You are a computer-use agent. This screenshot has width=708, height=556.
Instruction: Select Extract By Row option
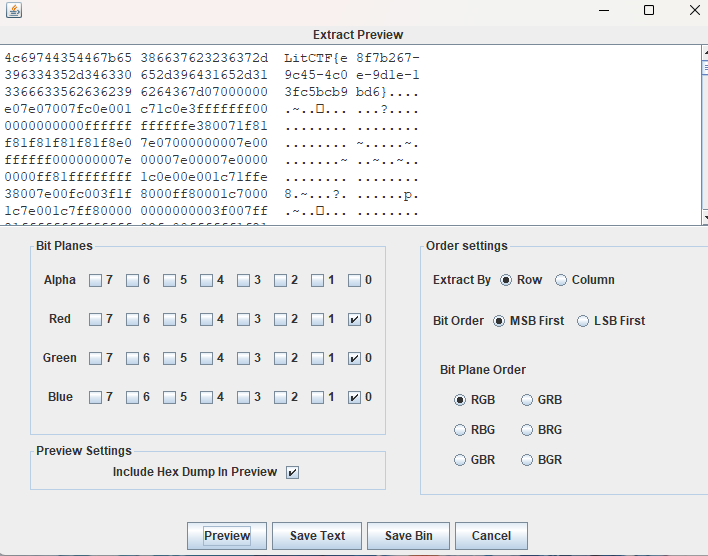click(506, 280)
